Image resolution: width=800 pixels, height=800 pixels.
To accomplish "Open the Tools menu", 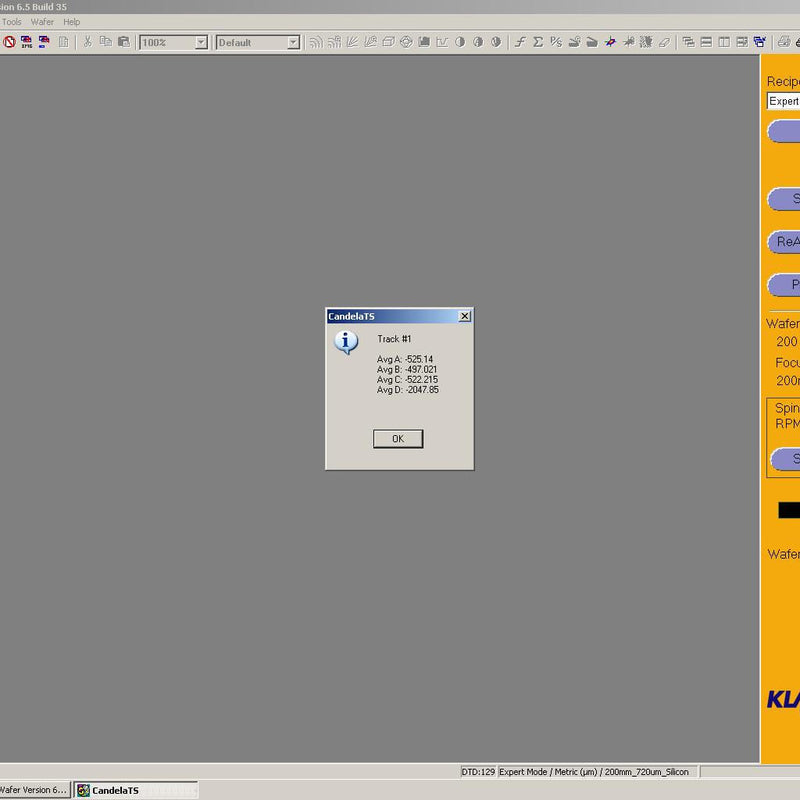I will [x=11, y=22].
